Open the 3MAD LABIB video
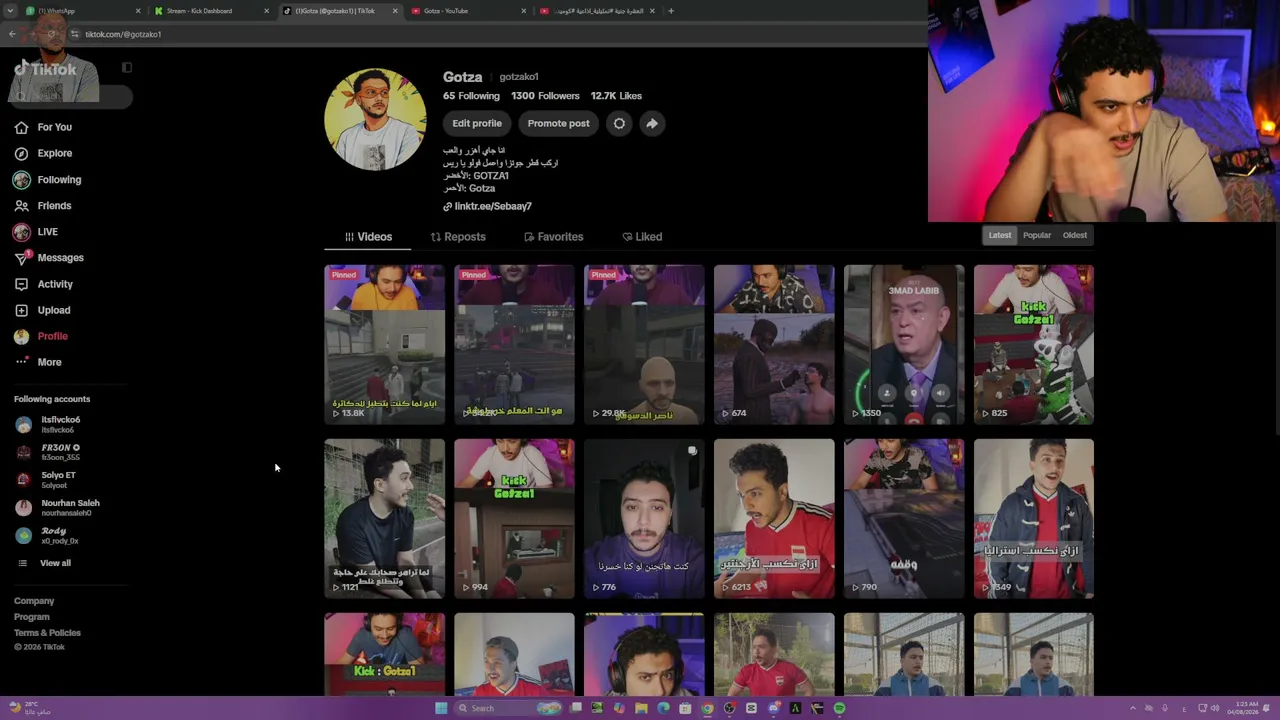Screen dimensions: 1280x720 pyautogui.click(x=904, y=345)
